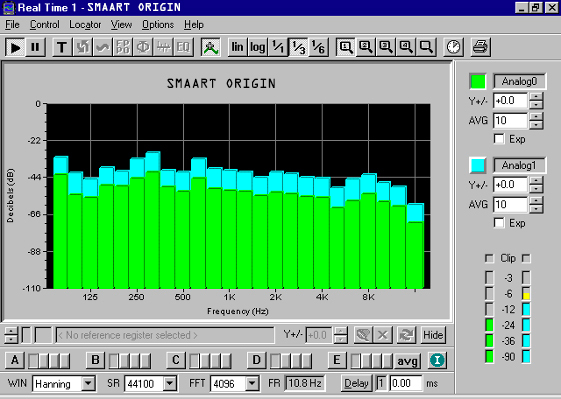Step the reference trace Y+/- spinner
Image resolution: width=561 pixels, height=399 pixels.
pos(341,335)
